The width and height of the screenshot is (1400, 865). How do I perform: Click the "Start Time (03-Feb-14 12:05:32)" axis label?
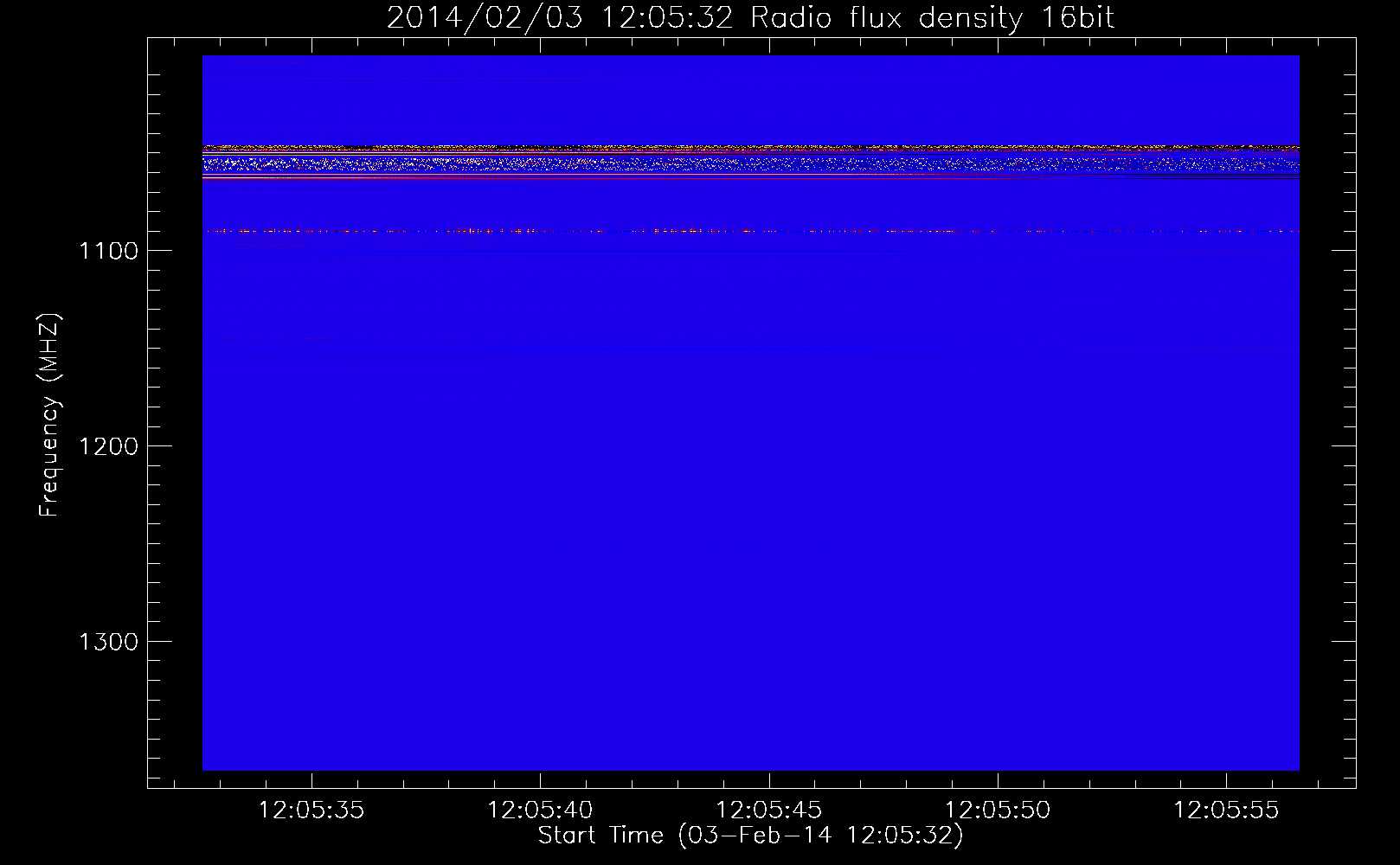coord(750,836)
